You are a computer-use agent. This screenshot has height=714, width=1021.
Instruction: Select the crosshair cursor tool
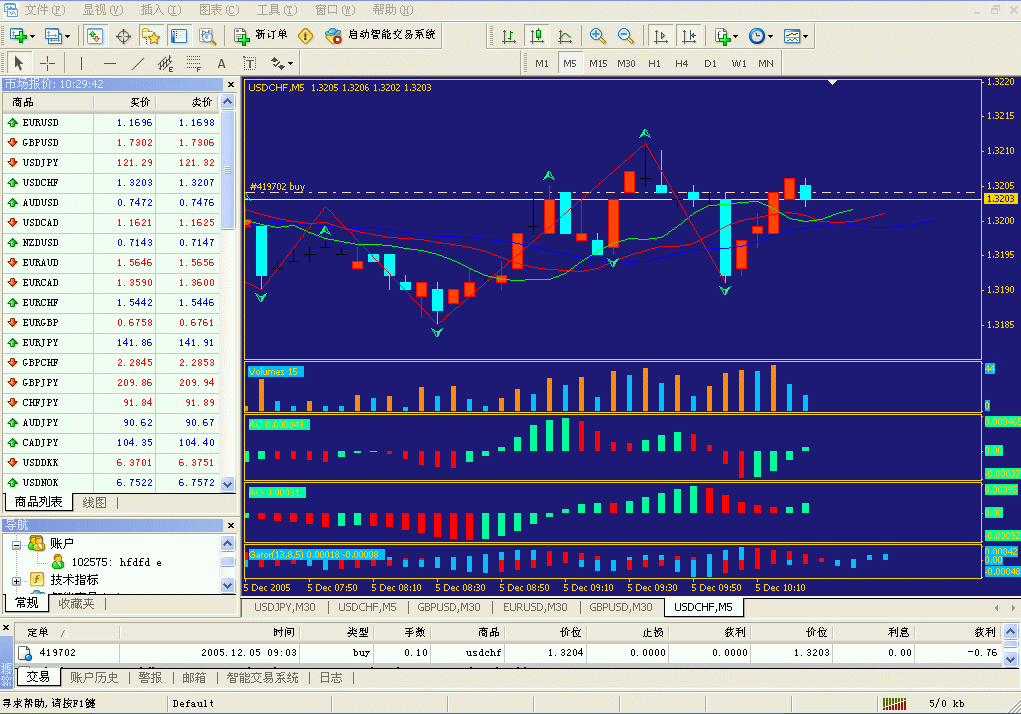(x=47, y=63)
